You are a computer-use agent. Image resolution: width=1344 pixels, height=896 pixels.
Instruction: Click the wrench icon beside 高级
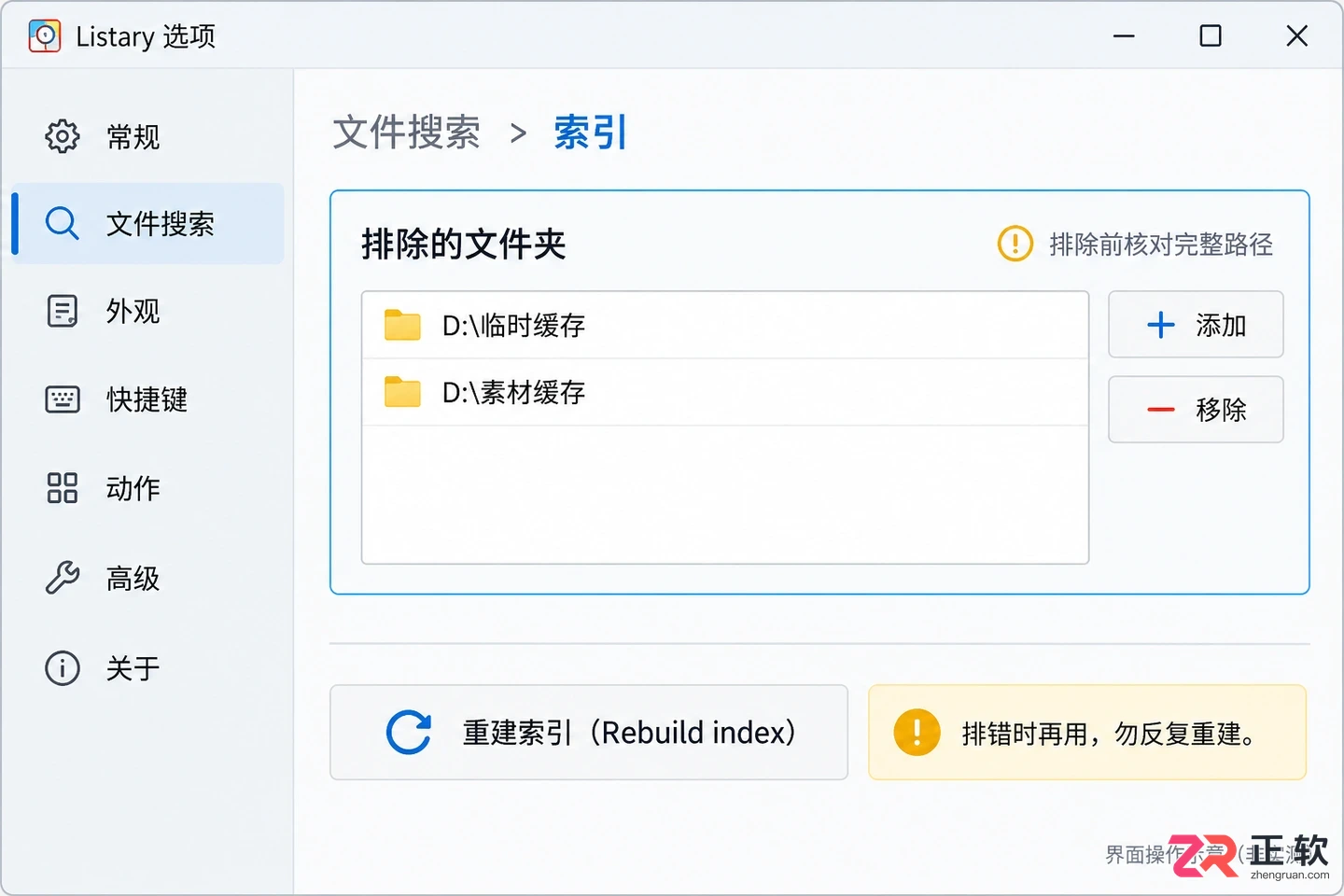click(x=63, y=578)
